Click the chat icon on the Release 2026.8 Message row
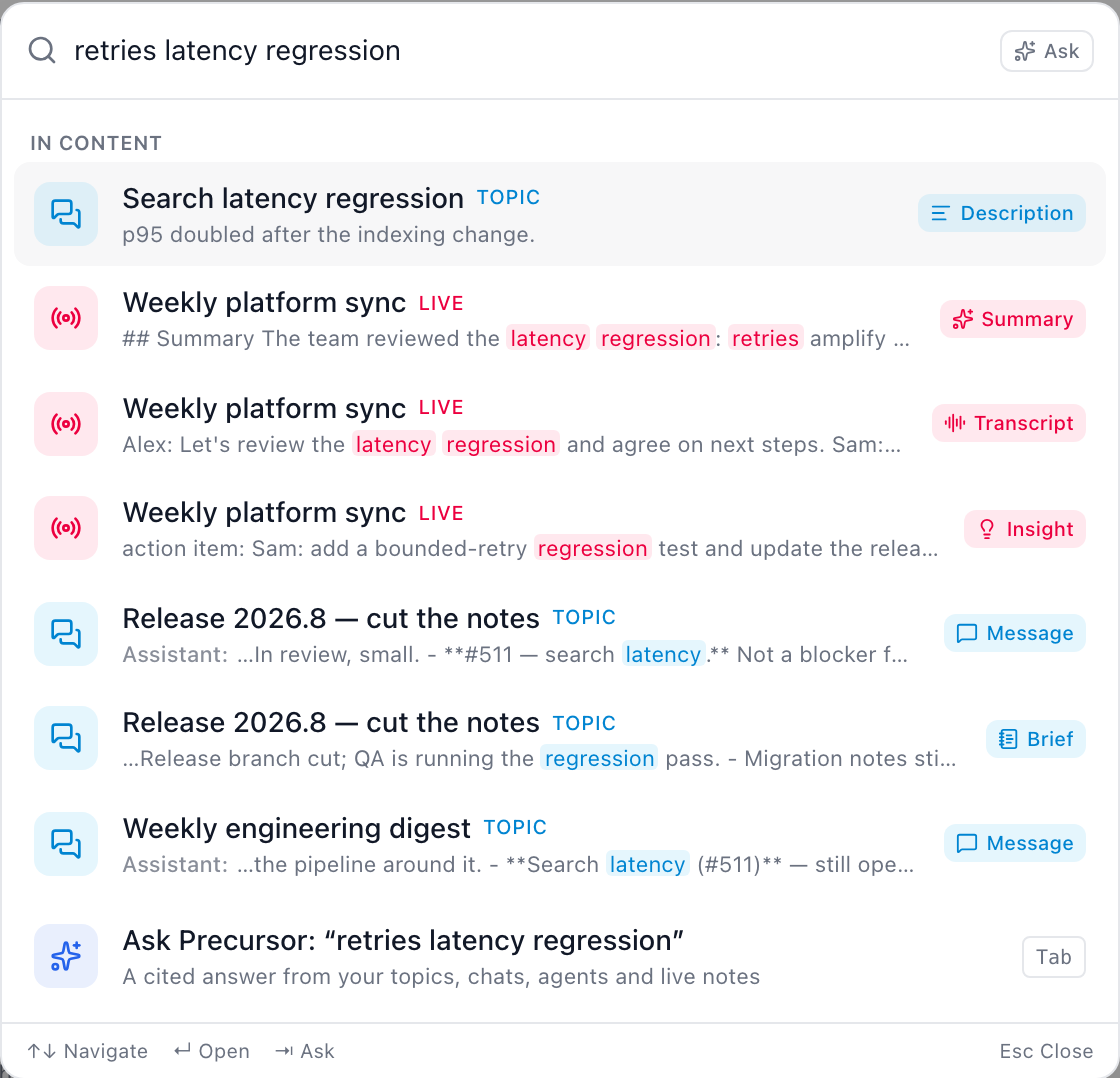The height and width of the screenshot is (1078, 1120). (x=66, y=634)
